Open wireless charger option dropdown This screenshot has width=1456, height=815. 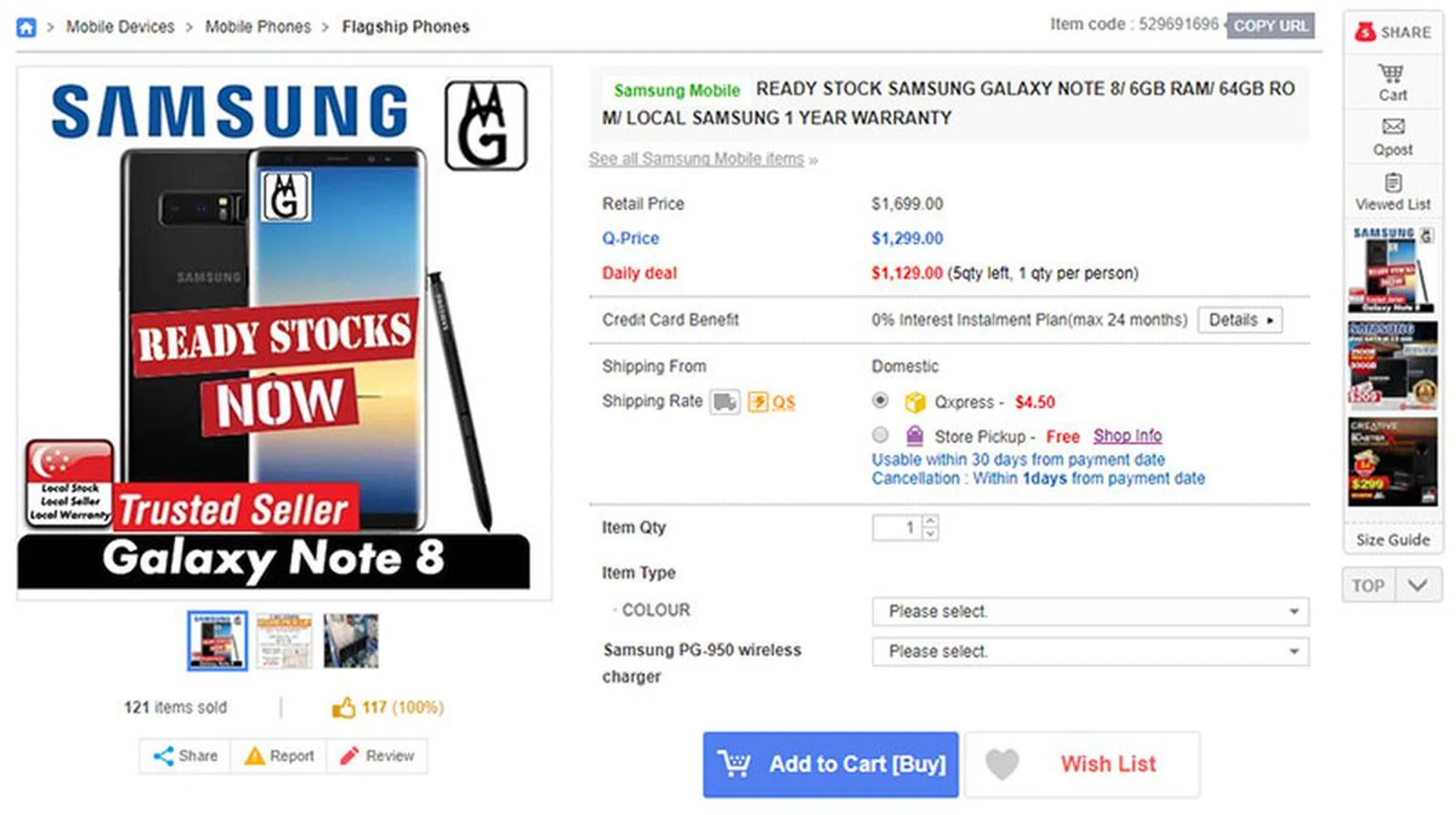point(1090,651)
